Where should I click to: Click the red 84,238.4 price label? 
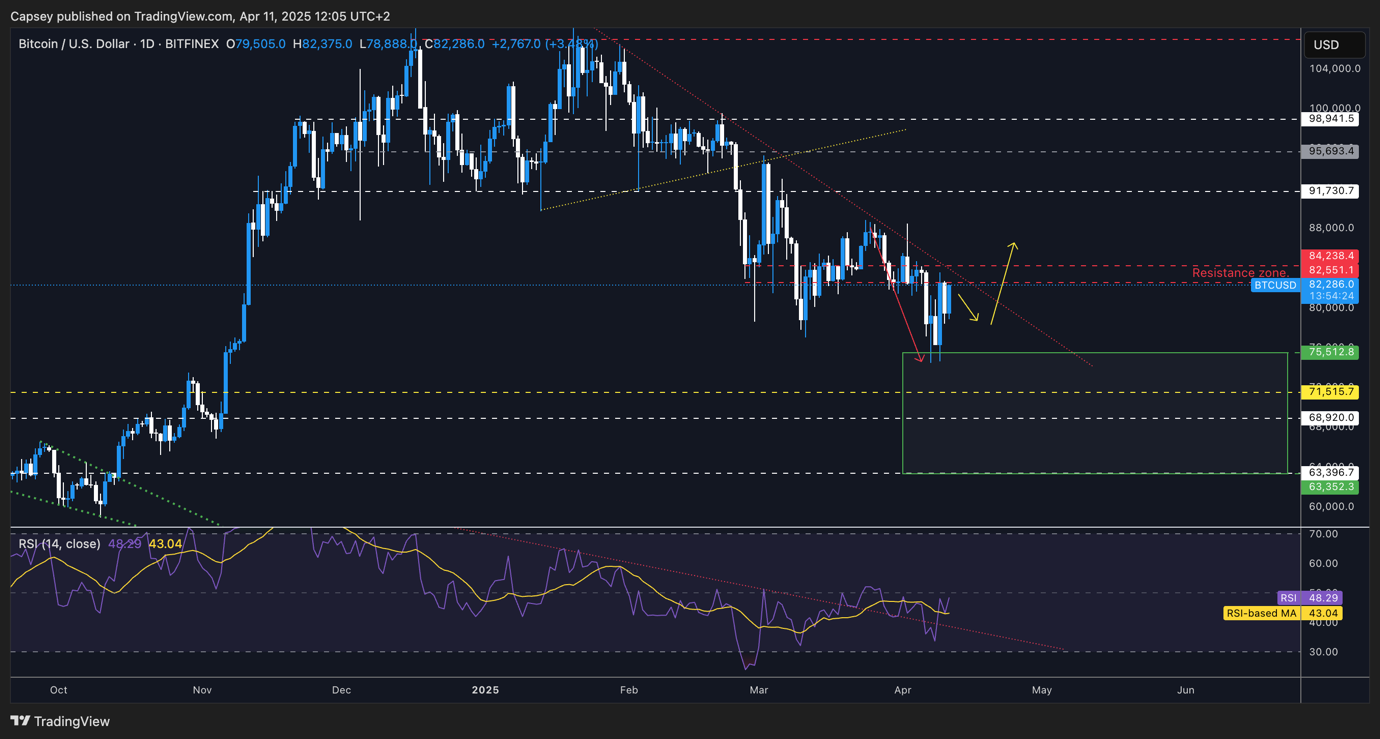tap(1332, 256)
